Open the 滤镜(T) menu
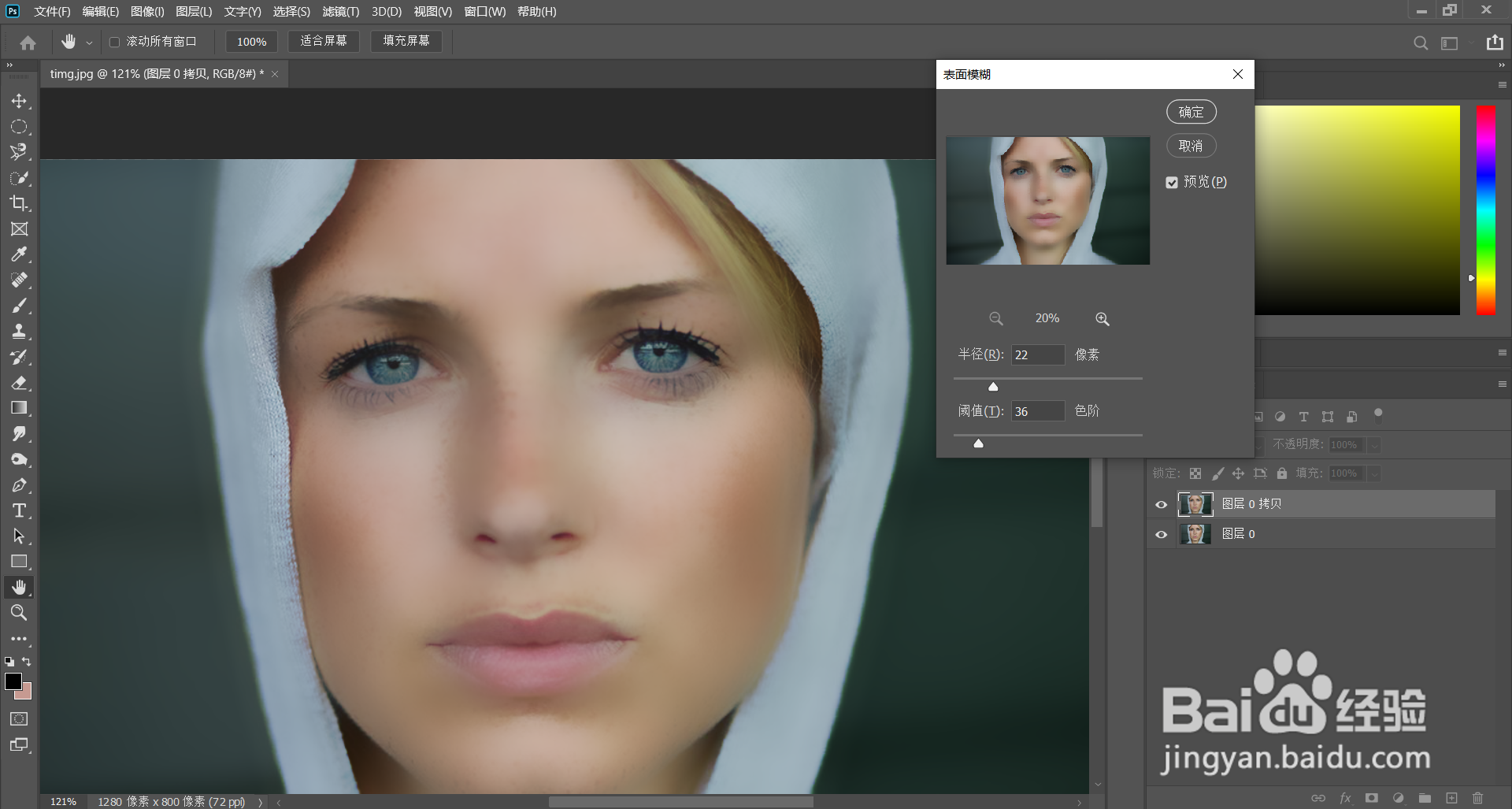This screenshot has width=1512, height=809. (x=341, y=12)
